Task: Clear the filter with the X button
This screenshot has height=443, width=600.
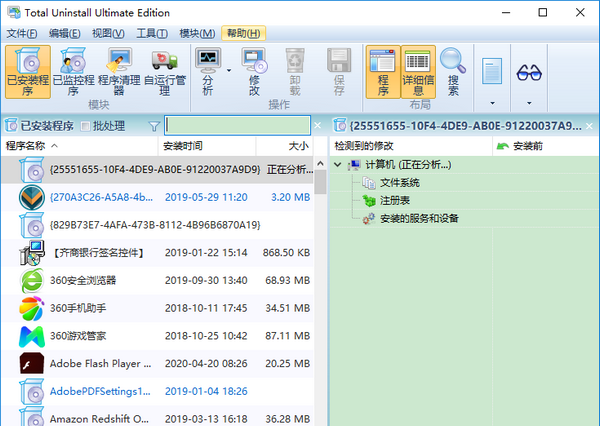Action: [x=318, y=125]
